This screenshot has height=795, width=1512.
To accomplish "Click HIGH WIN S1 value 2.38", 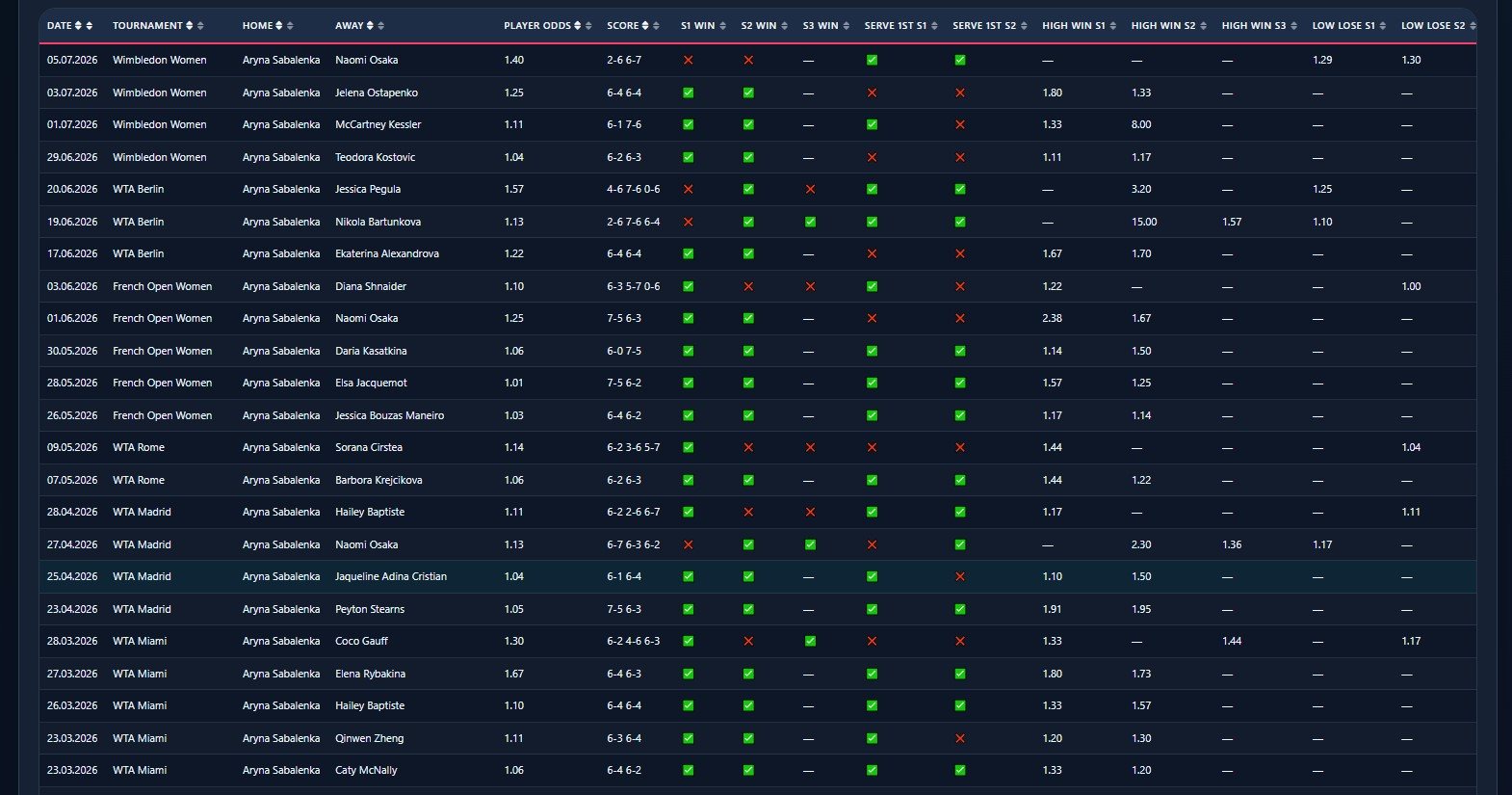I will pos(1052,318).
